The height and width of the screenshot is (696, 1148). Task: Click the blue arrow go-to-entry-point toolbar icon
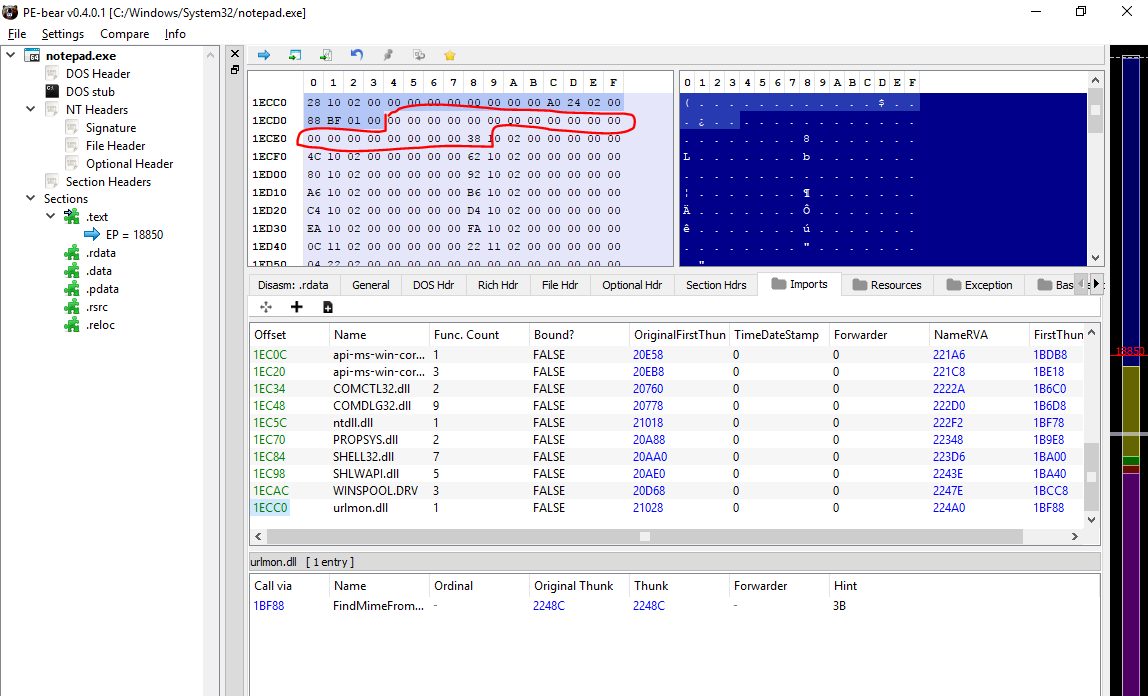pos(264,55)
